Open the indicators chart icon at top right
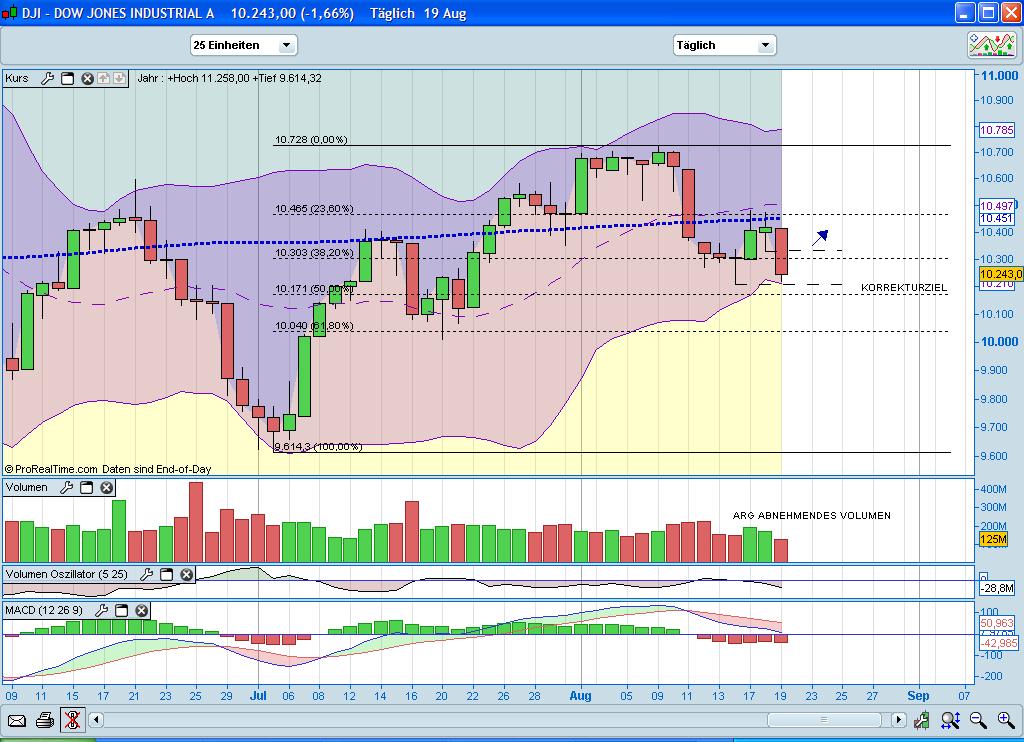 tap(992, 45)
